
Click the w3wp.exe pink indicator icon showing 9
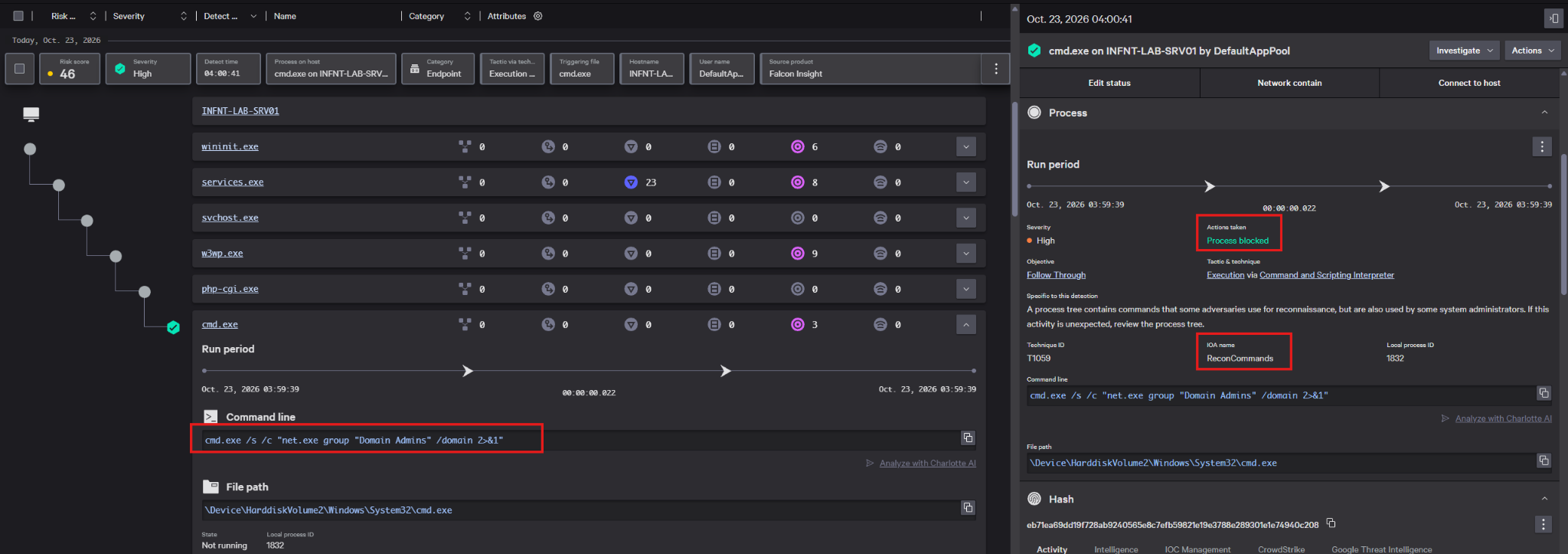798,253
